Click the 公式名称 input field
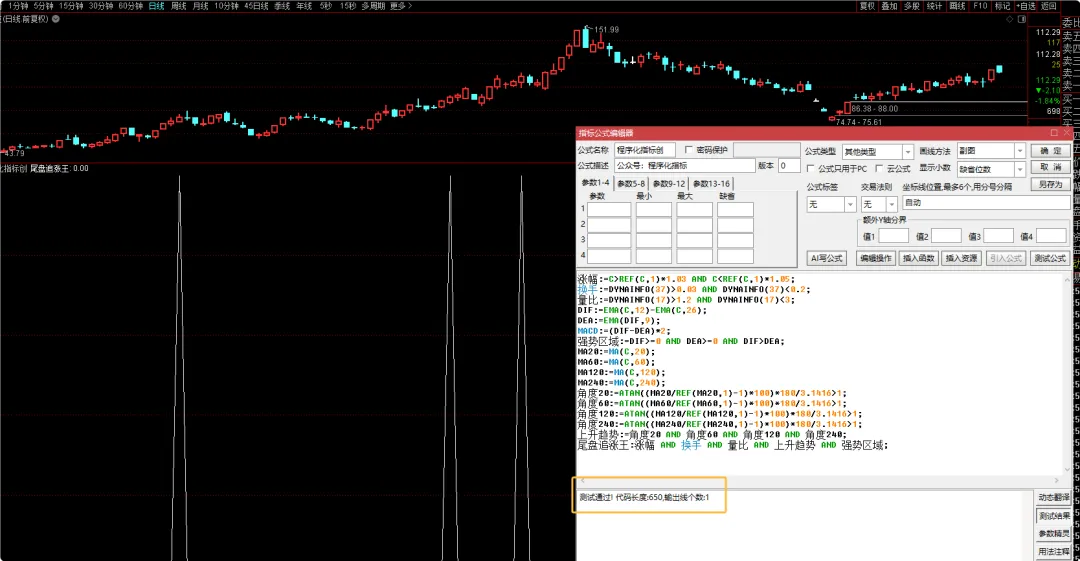 pyautogui.click(x=644, y=150)
